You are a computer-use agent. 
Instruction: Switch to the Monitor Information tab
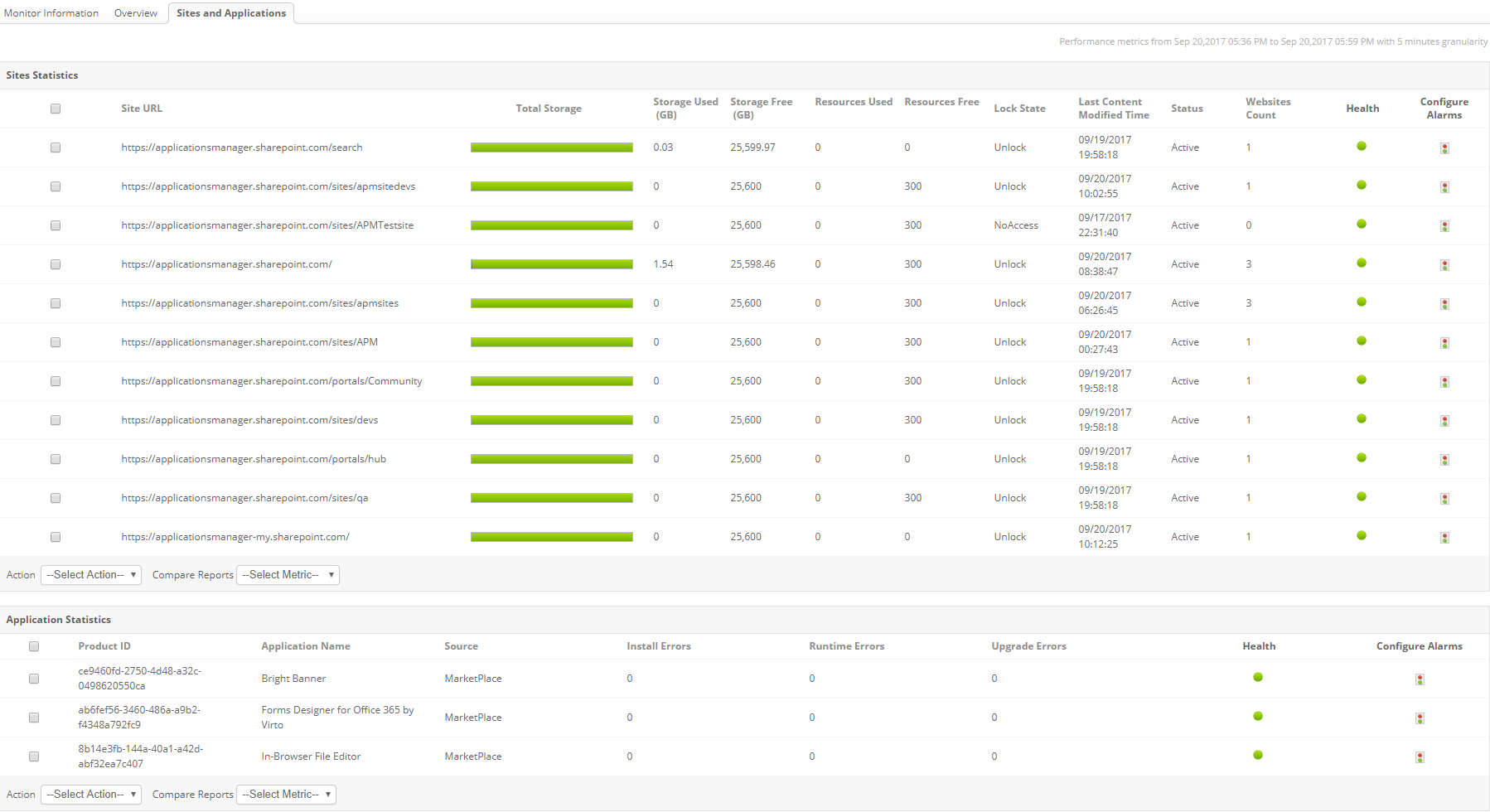[51, 13]
